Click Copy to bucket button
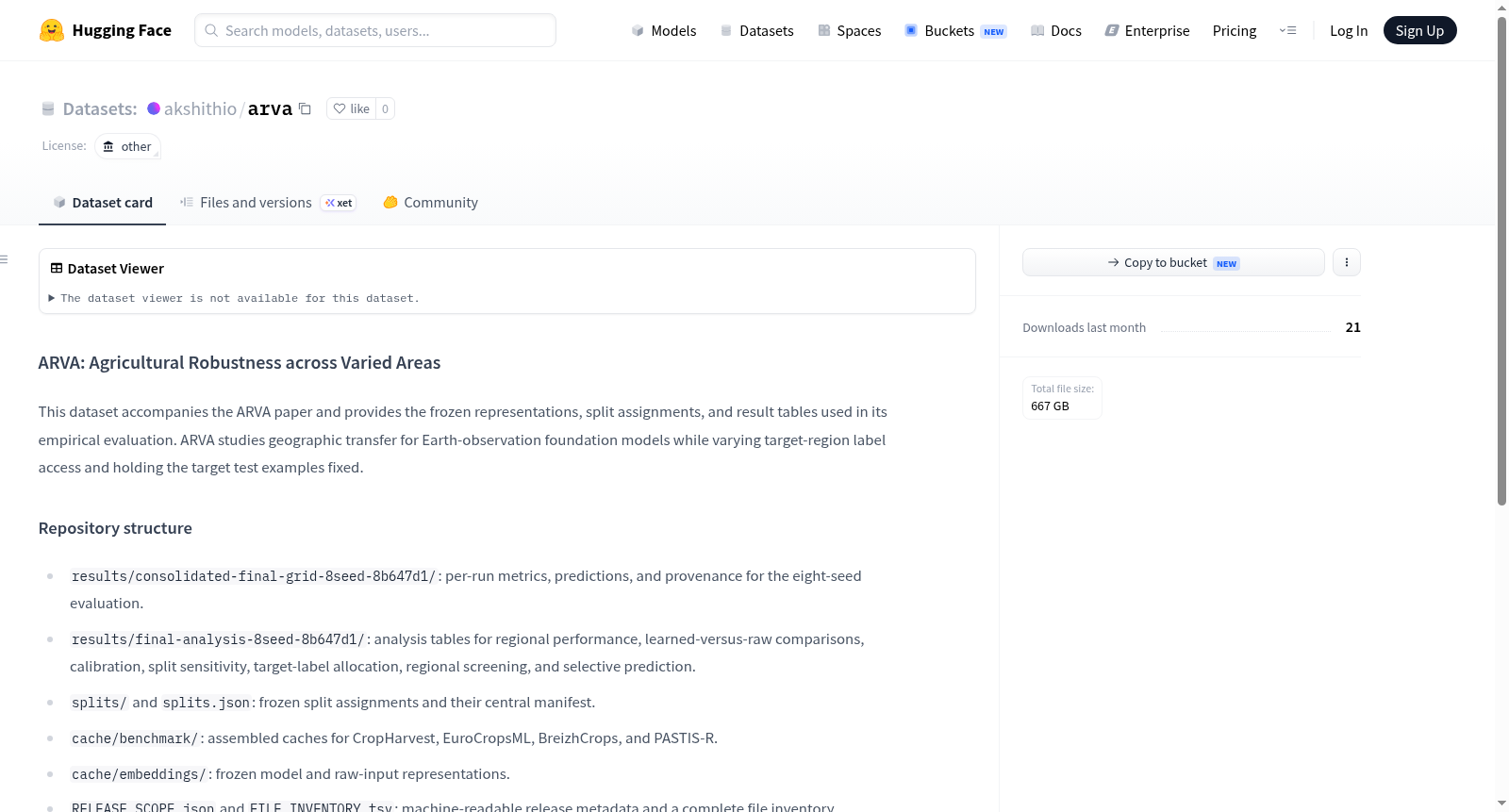1509x812 pixels. (x=1173, y=262)
